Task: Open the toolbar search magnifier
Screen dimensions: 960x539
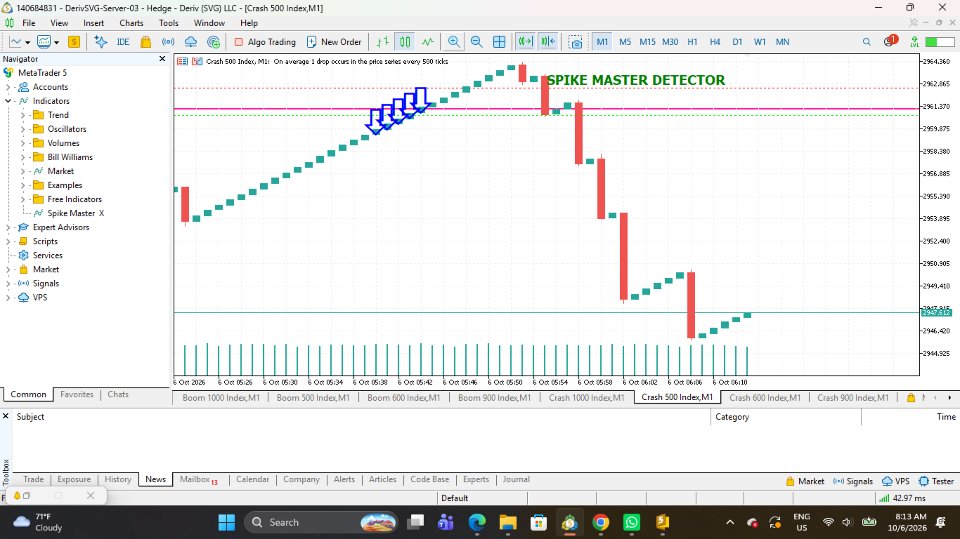Action: [x=866, y=42]
